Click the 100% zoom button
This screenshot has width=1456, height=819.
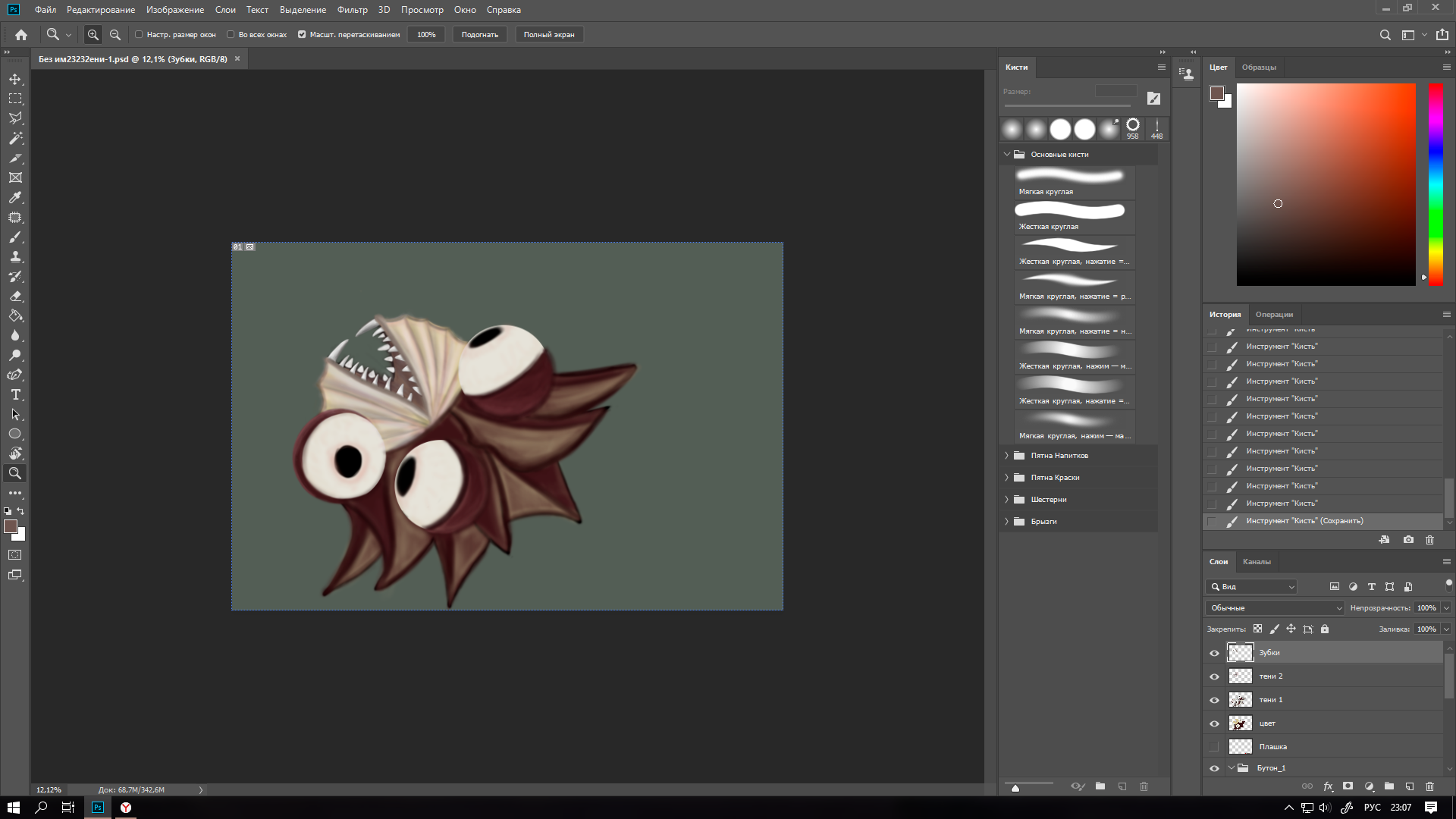[426, 34]
